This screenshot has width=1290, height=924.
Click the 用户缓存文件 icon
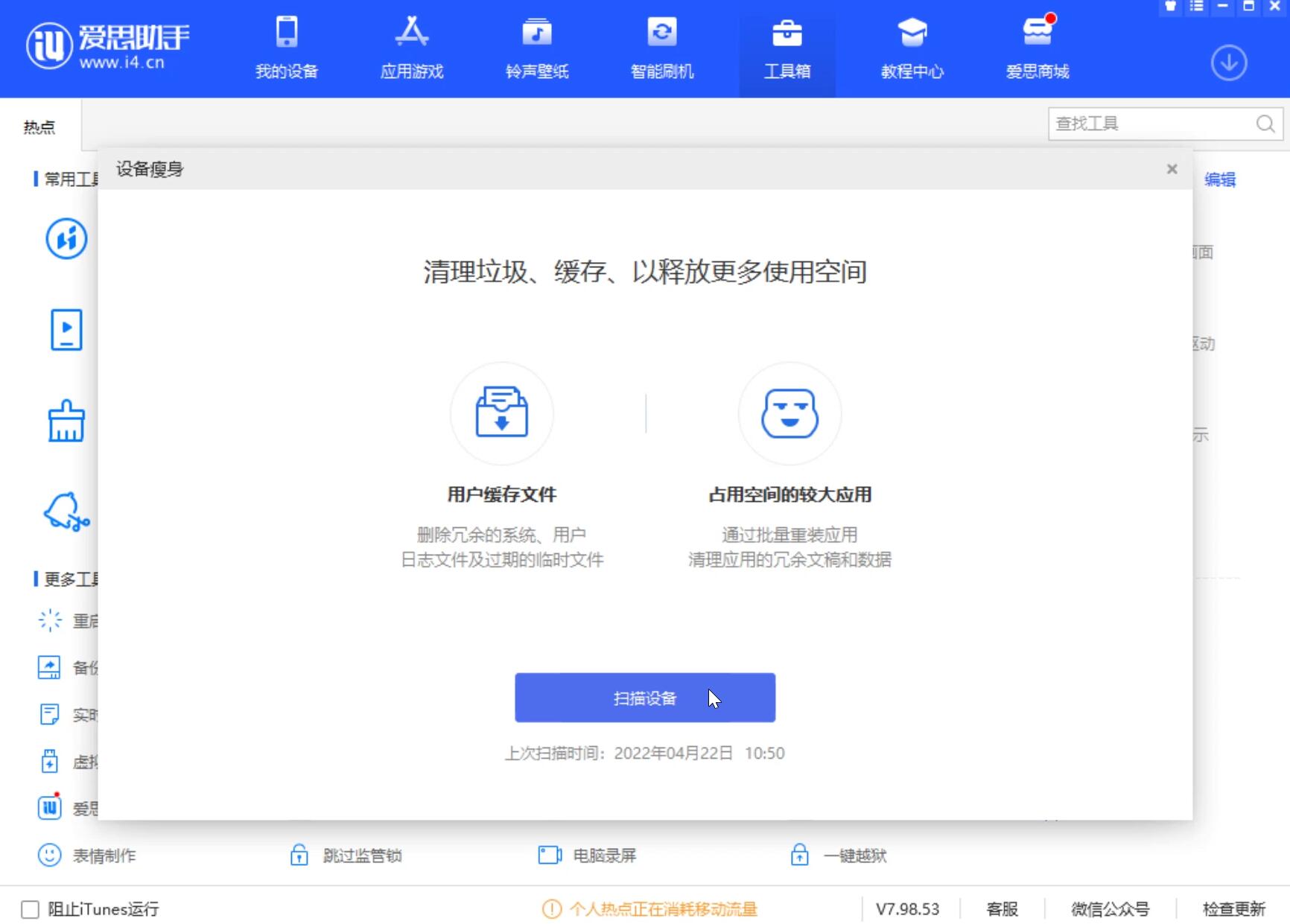(x=502, y=413)
